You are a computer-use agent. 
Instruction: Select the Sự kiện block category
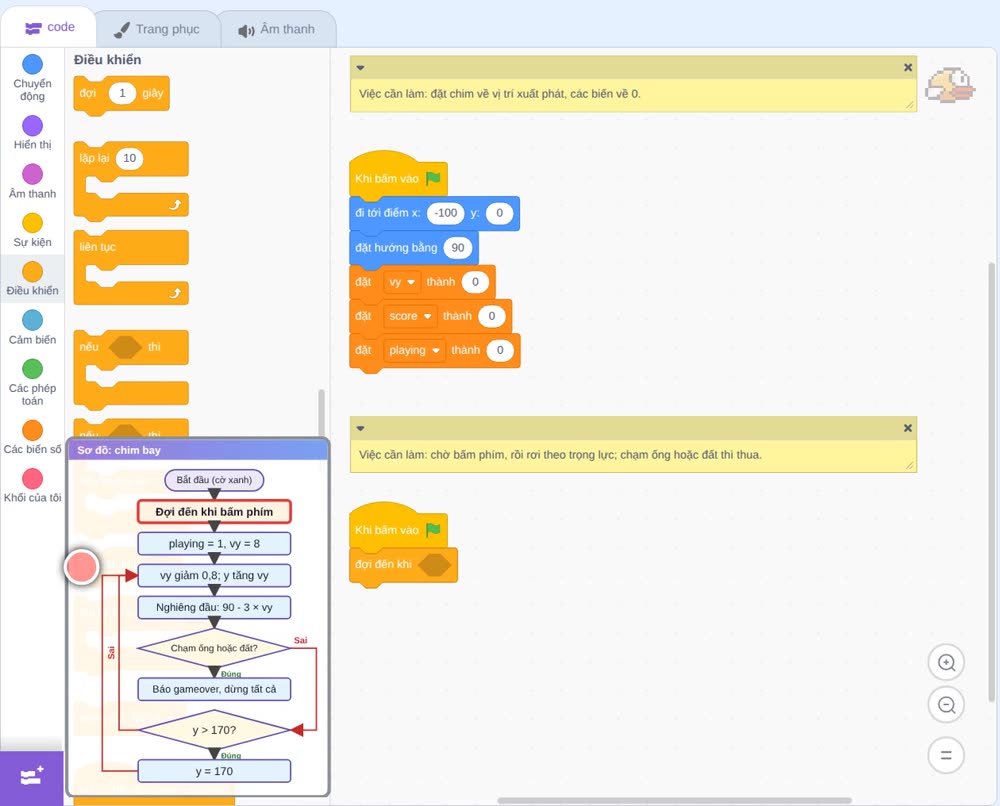(32, 230)
